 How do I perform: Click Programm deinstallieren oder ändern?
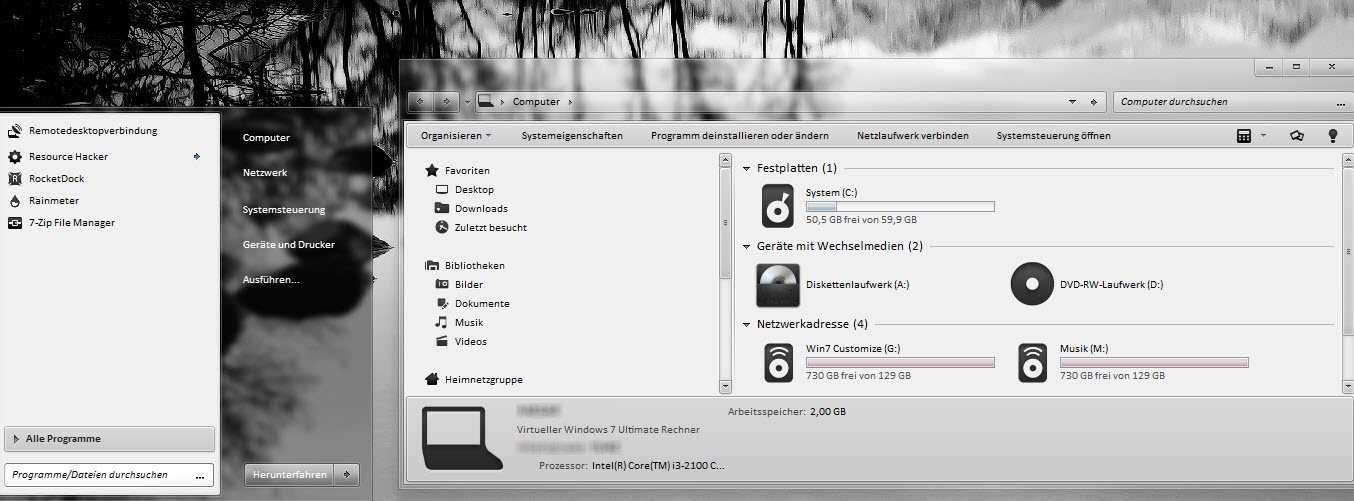[739, 136]
